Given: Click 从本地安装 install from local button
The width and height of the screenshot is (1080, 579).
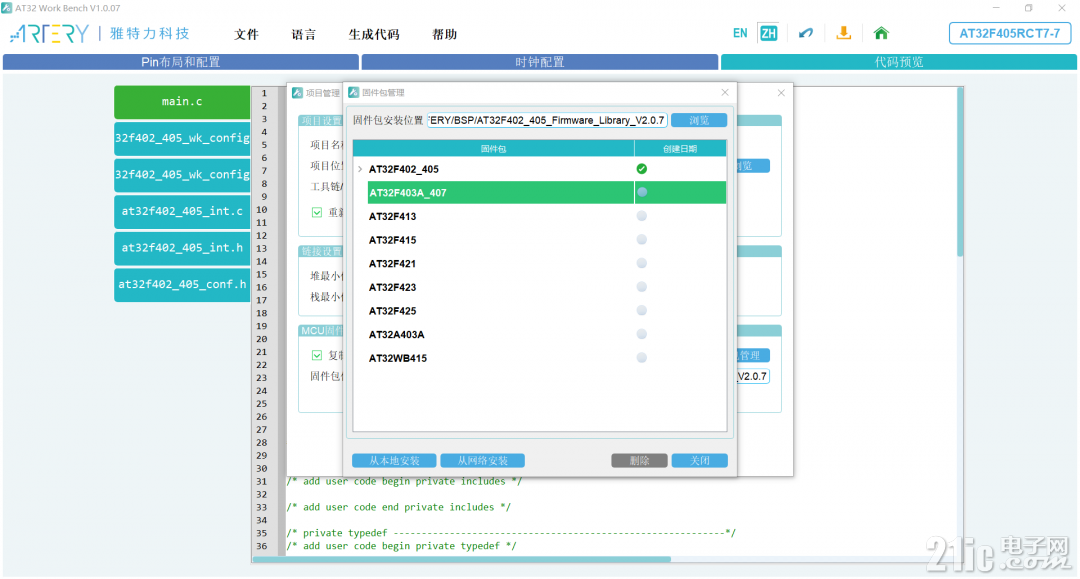Looking at the screenshot, I should click(394, 461).
